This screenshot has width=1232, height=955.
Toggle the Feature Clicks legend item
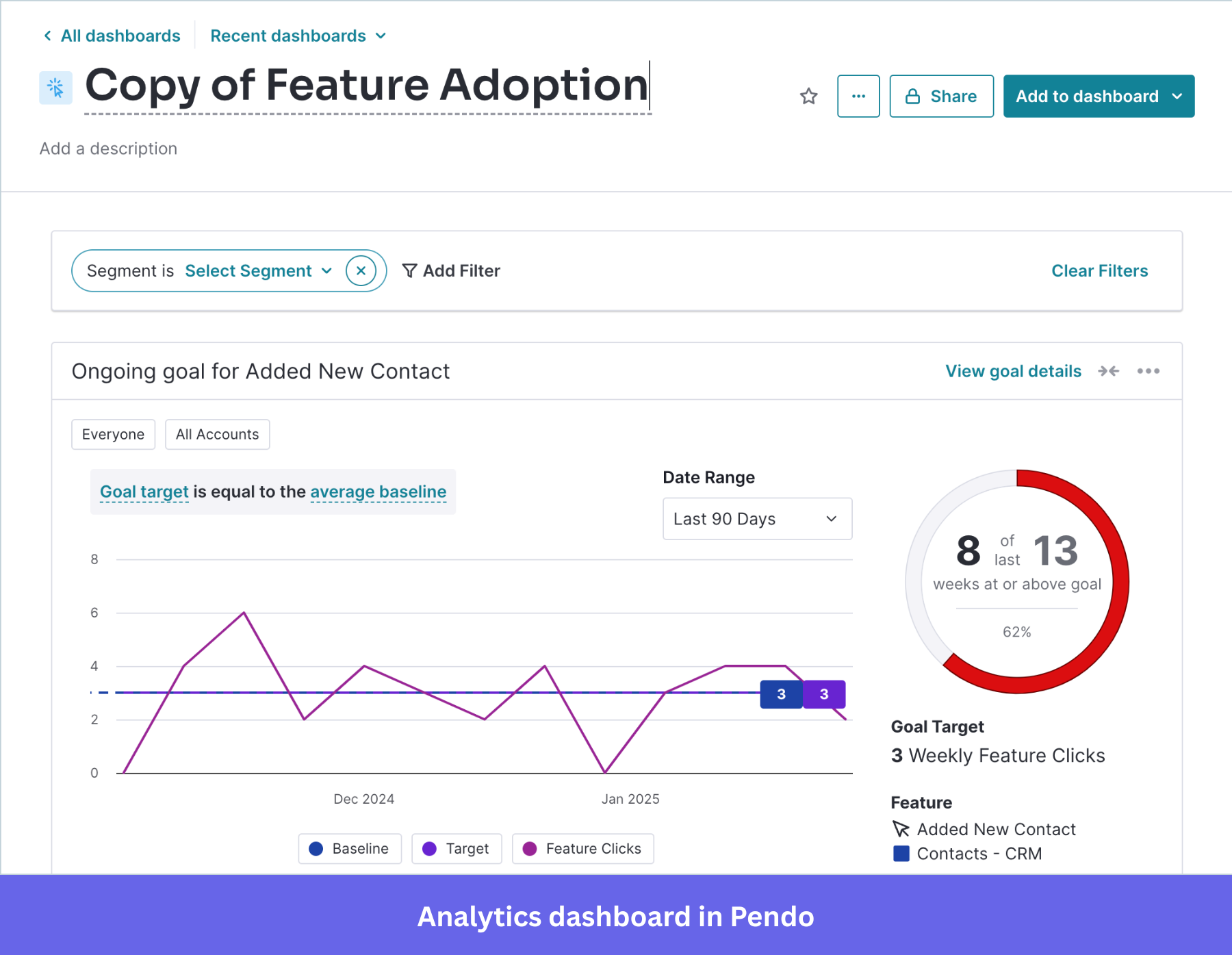point(583,849)
